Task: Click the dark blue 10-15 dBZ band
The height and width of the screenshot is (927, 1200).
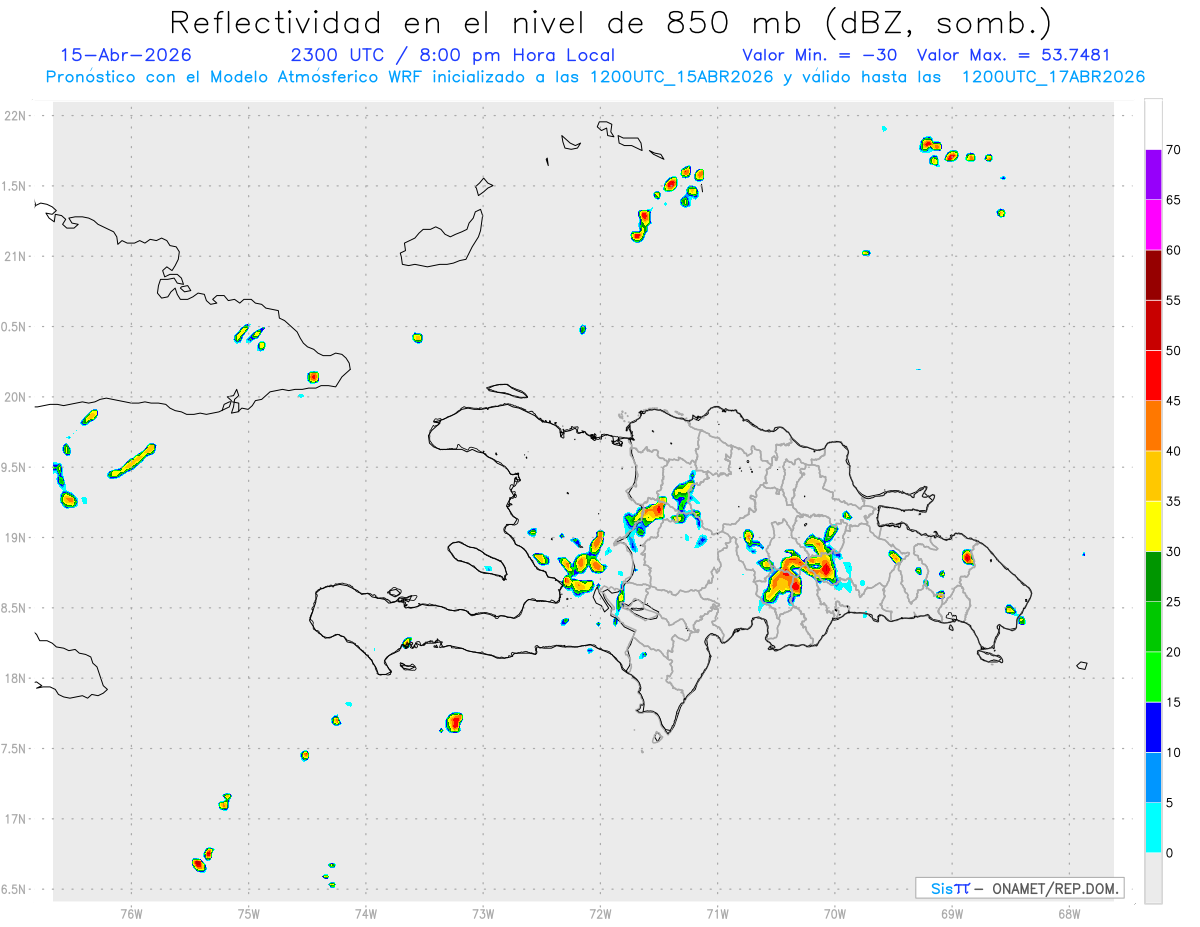Action: click(x=1153, y=727)
